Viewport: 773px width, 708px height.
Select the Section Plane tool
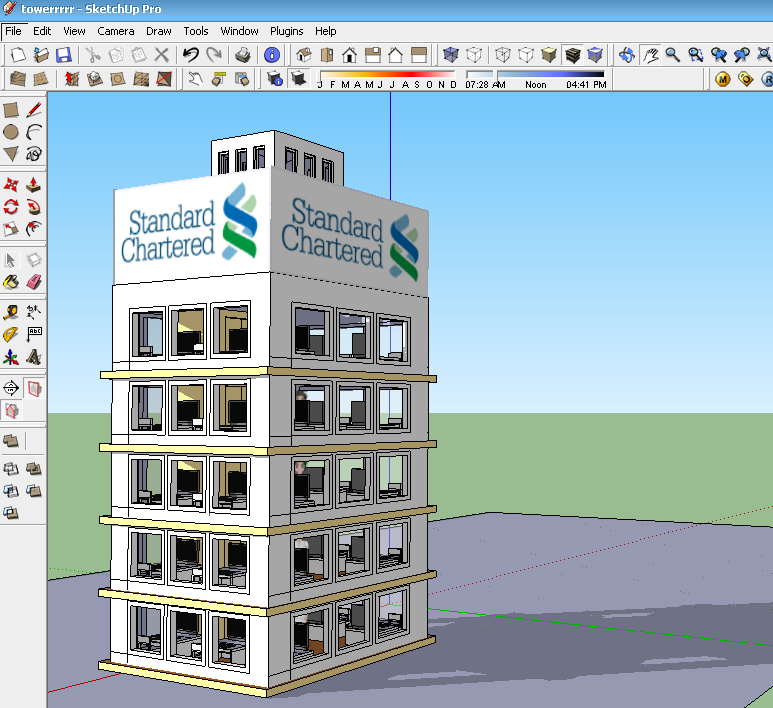coord(11,389)
